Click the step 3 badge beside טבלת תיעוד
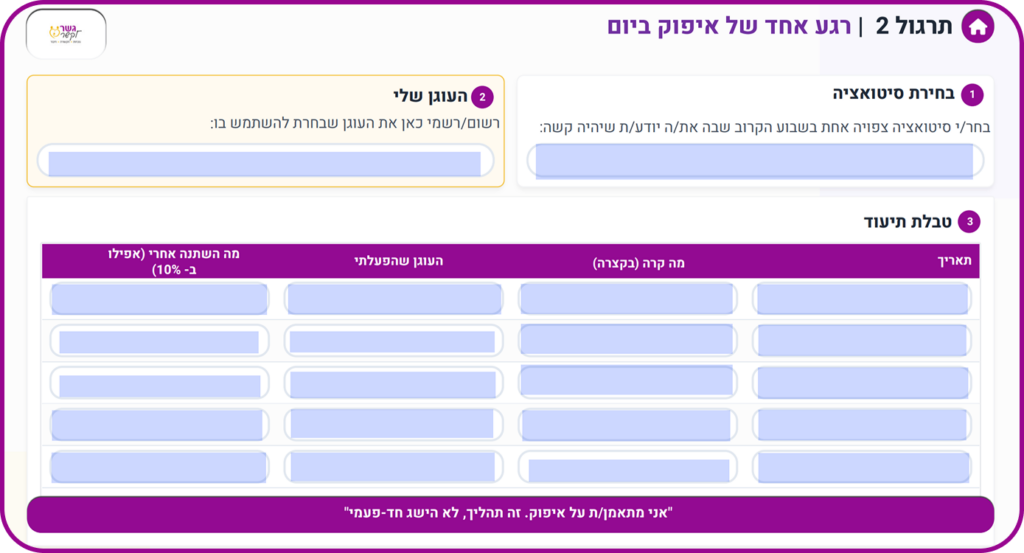This screenshot has height=553, width=1024. (x=968, y=222)
